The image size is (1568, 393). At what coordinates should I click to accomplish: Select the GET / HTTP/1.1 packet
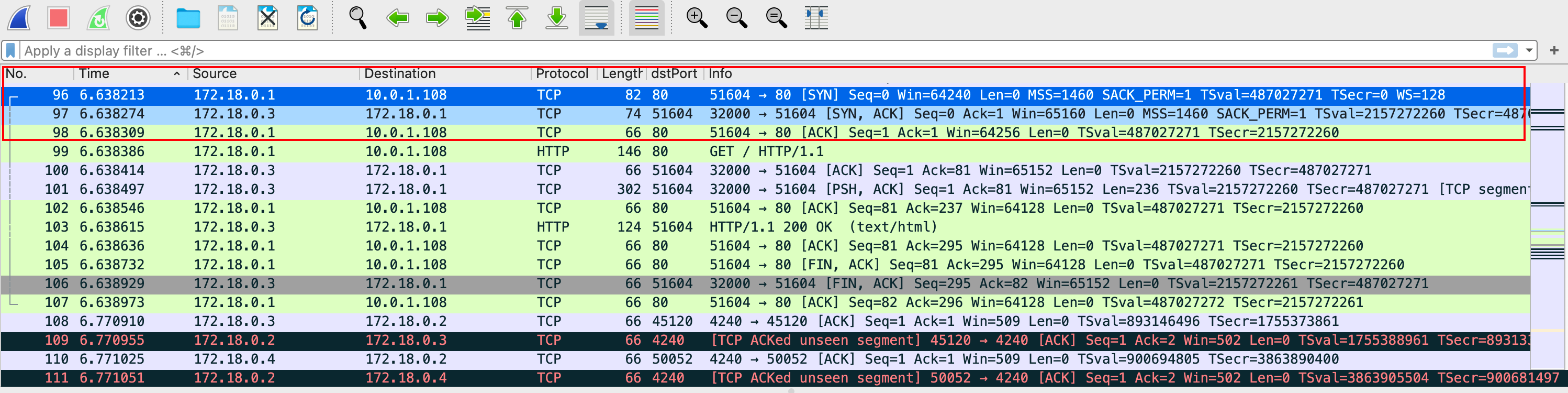click(765, 152)
